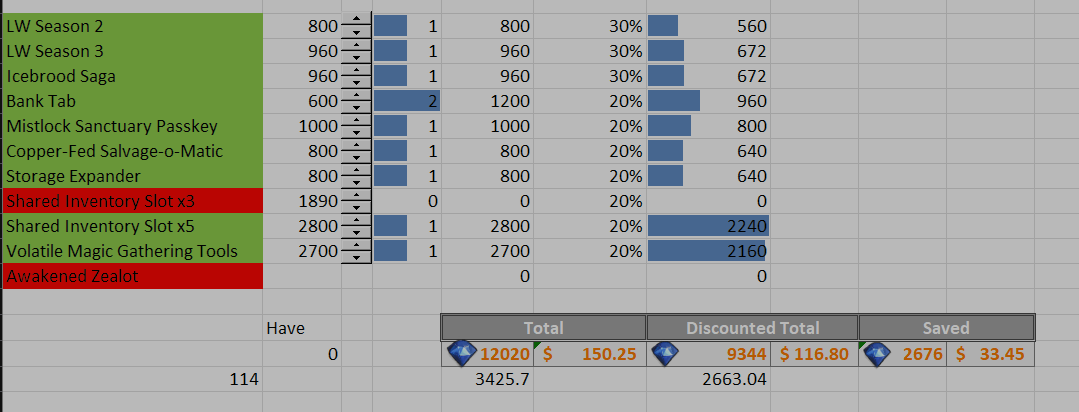1079x412 pixels.
Task: Select the $ 33.45 saved cell
Action: pos(990,354)
